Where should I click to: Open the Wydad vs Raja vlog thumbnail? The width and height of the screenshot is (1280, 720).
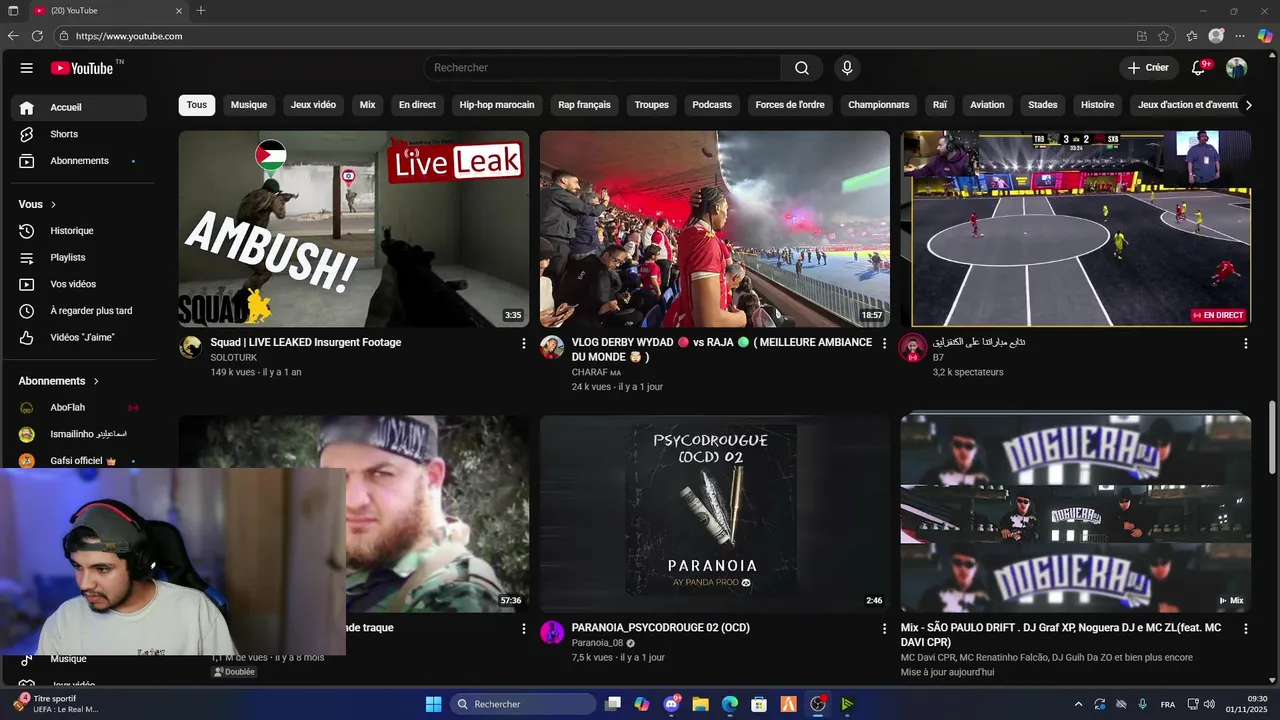[715, 229]
